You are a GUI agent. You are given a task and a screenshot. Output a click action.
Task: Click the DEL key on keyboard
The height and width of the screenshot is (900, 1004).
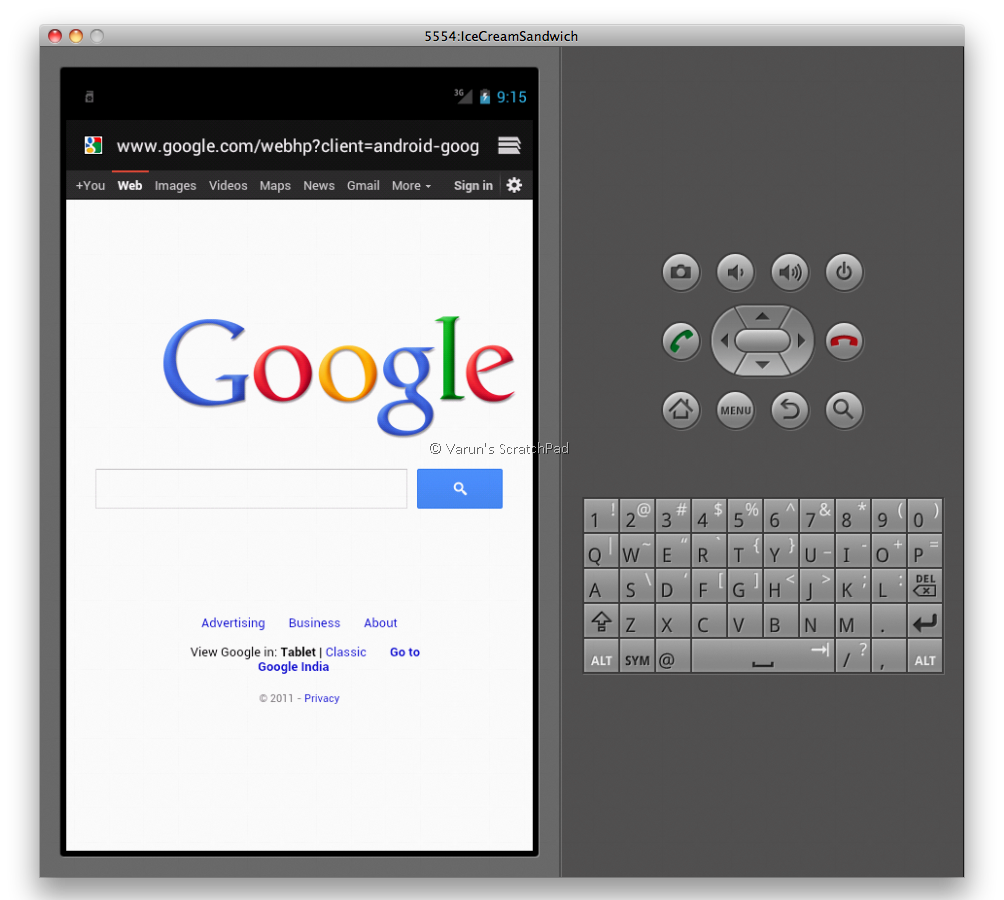click(925, 585)
